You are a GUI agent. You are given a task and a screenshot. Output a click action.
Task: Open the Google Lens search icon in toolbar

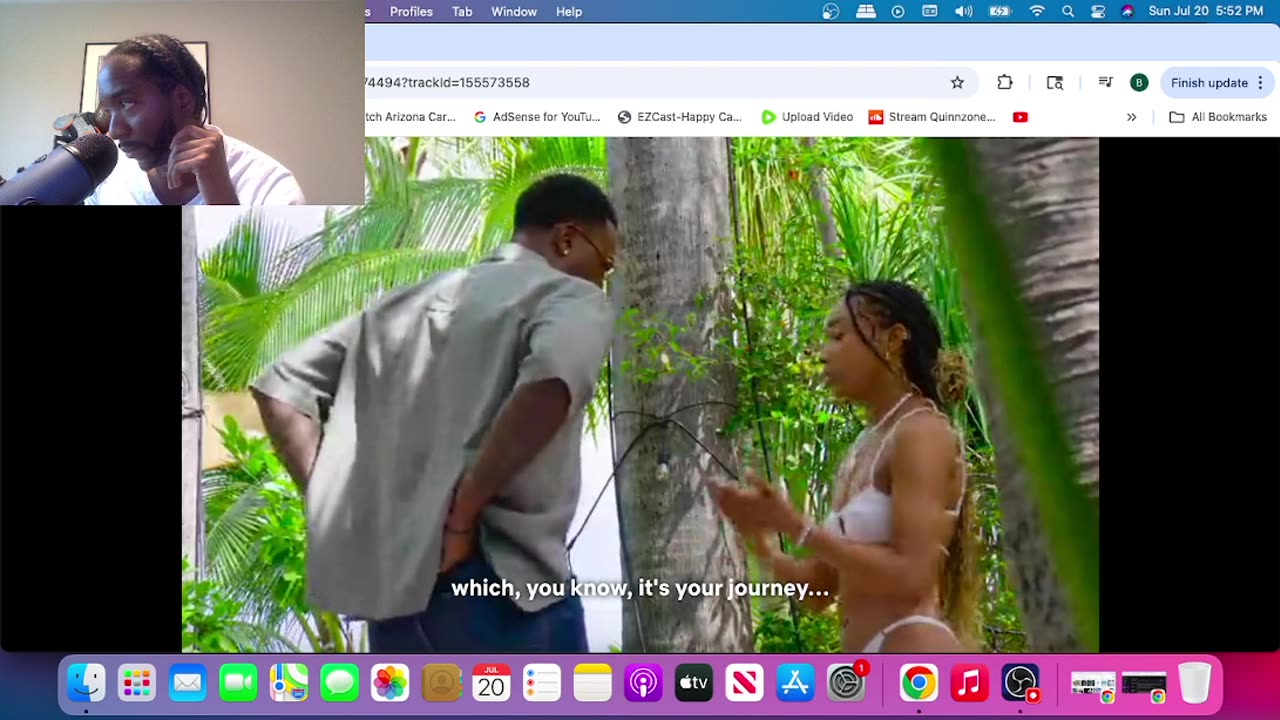[1055, 83]
